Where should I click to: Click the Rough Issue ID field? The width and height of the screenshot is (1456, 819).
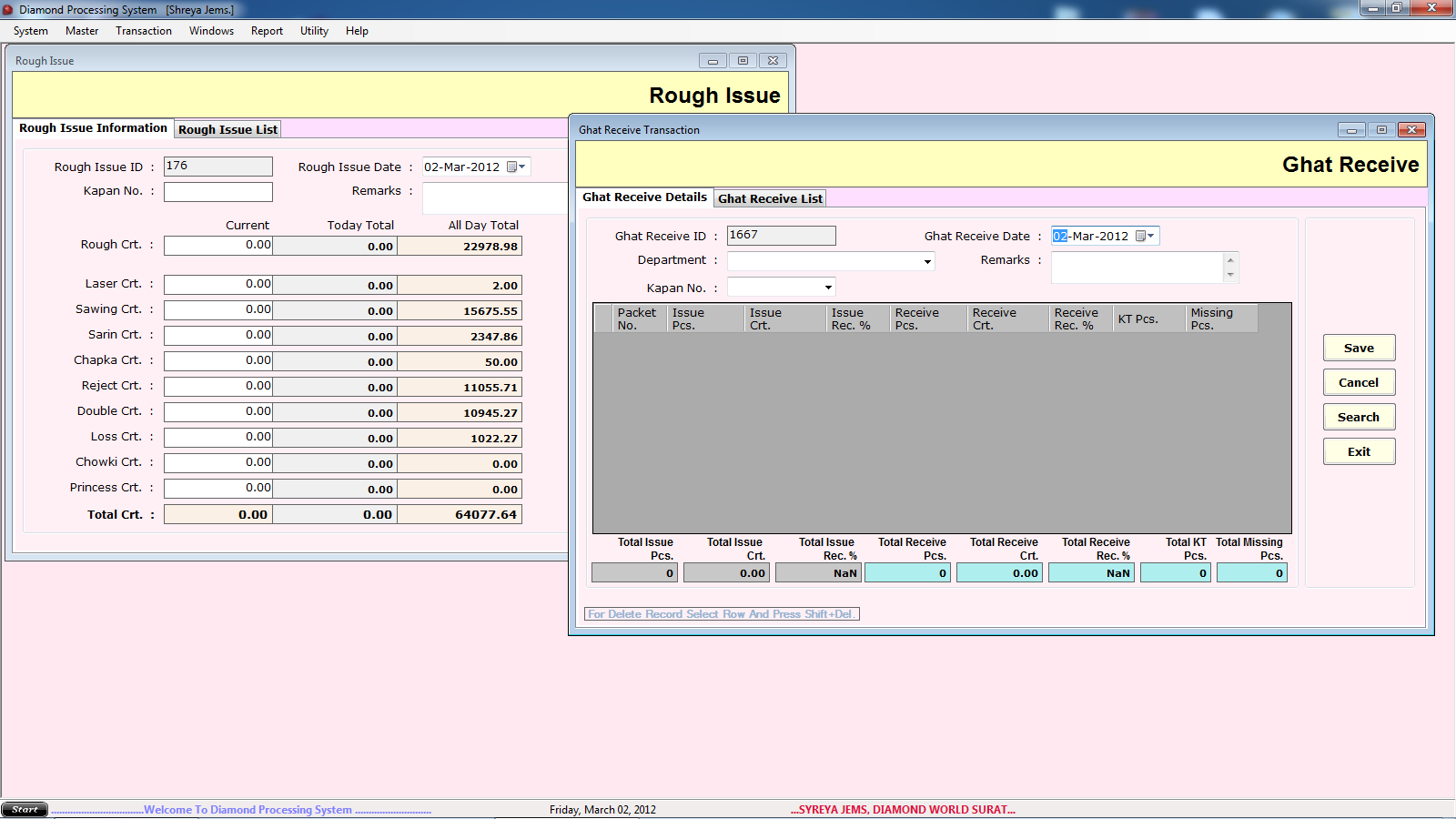pyautogui.click(x=217, y=166)
